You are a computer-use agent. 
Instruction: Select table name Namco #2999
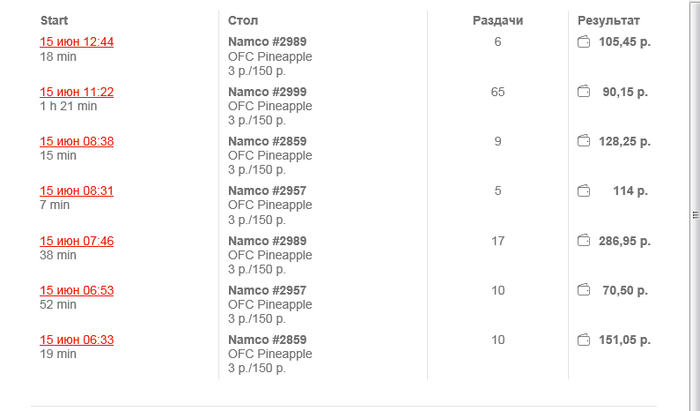267,92
